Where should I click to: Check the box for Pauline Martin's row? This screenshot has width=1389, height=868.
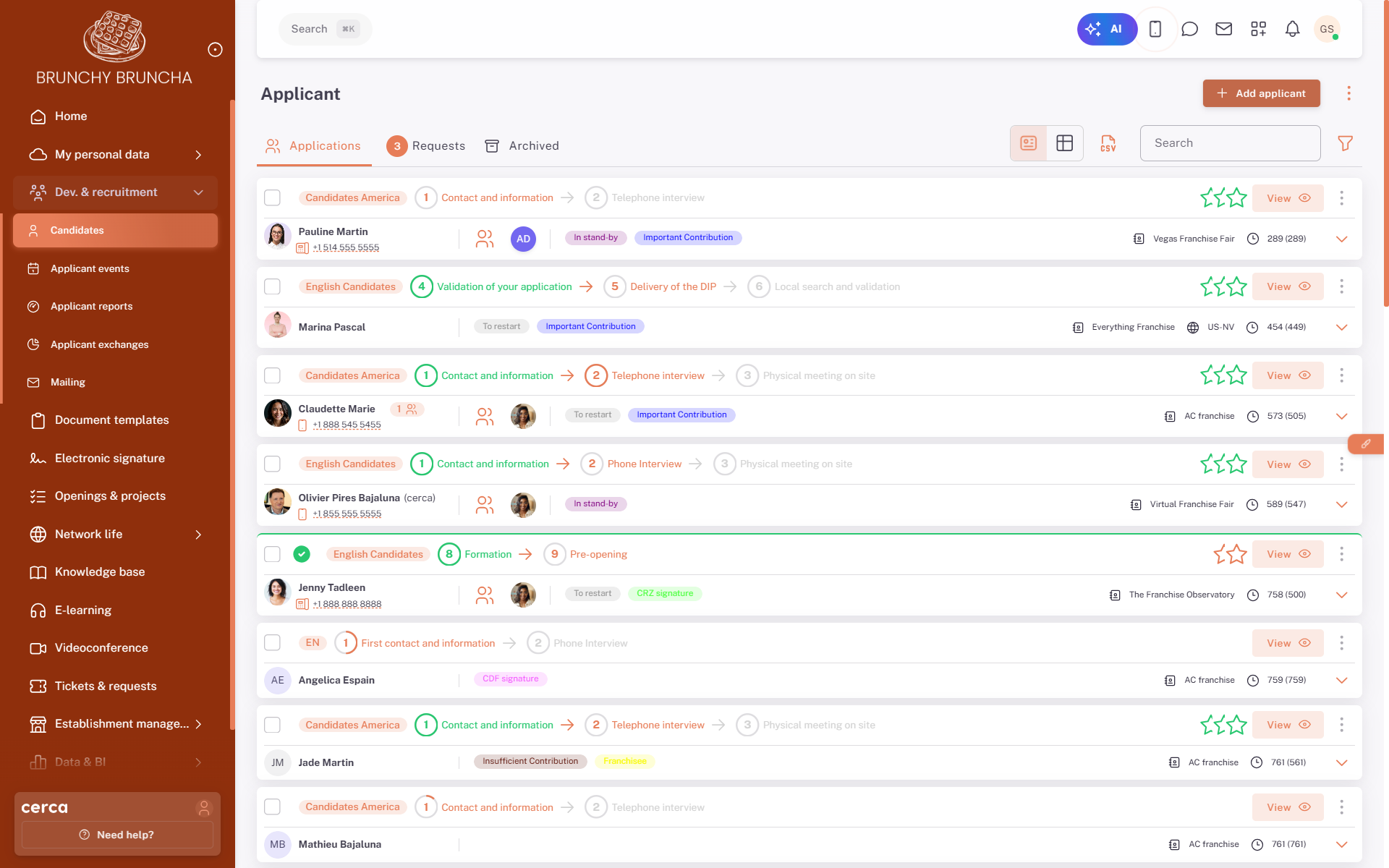pos(272,197)
